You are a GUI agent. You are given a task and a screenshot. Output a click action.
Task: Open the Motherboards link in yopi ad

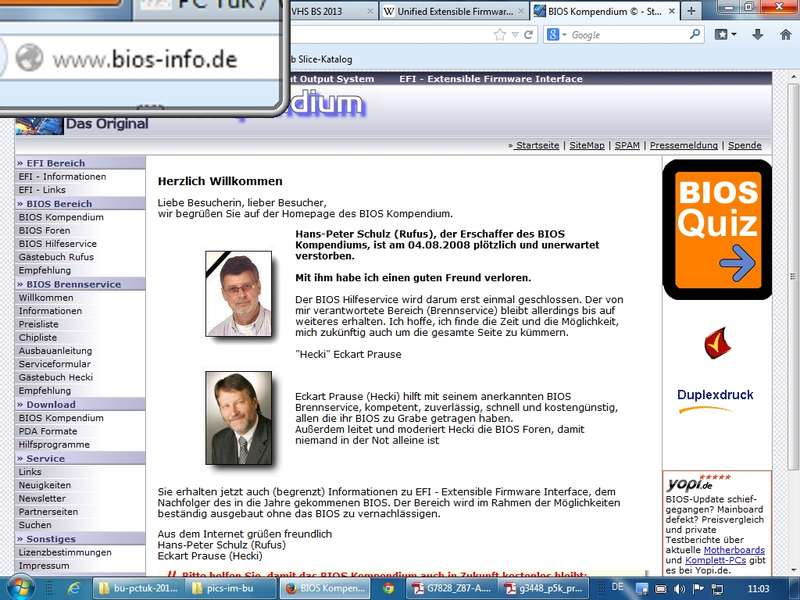click(x=734, y=550)
